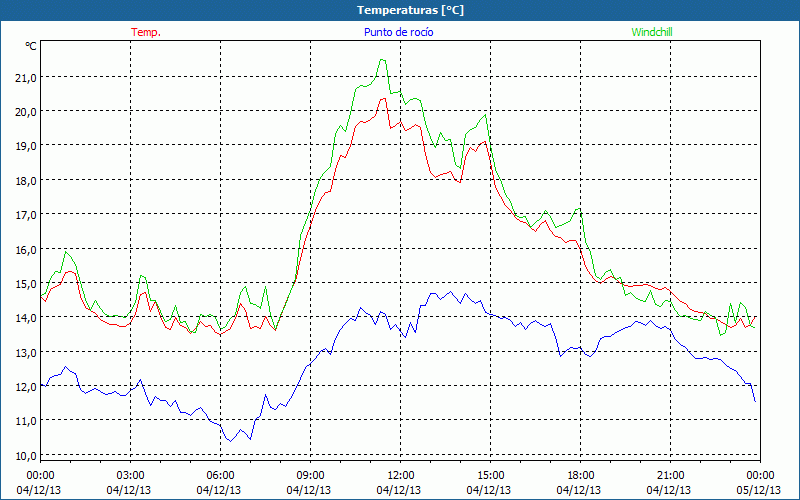The image size is (800, 500).
Task: Click the 18,0 y-axis value
Action: (x=27, y=181)
